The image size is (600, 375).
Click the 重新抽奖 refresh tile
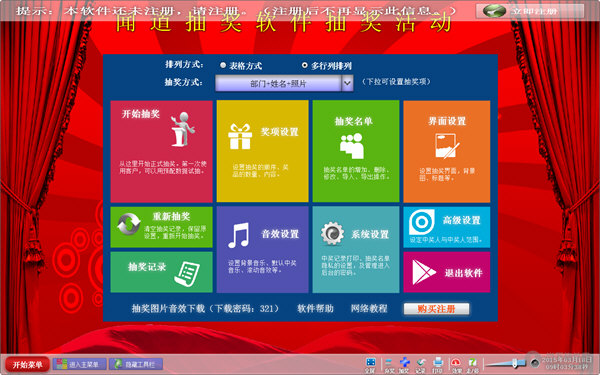click(161, 227)
